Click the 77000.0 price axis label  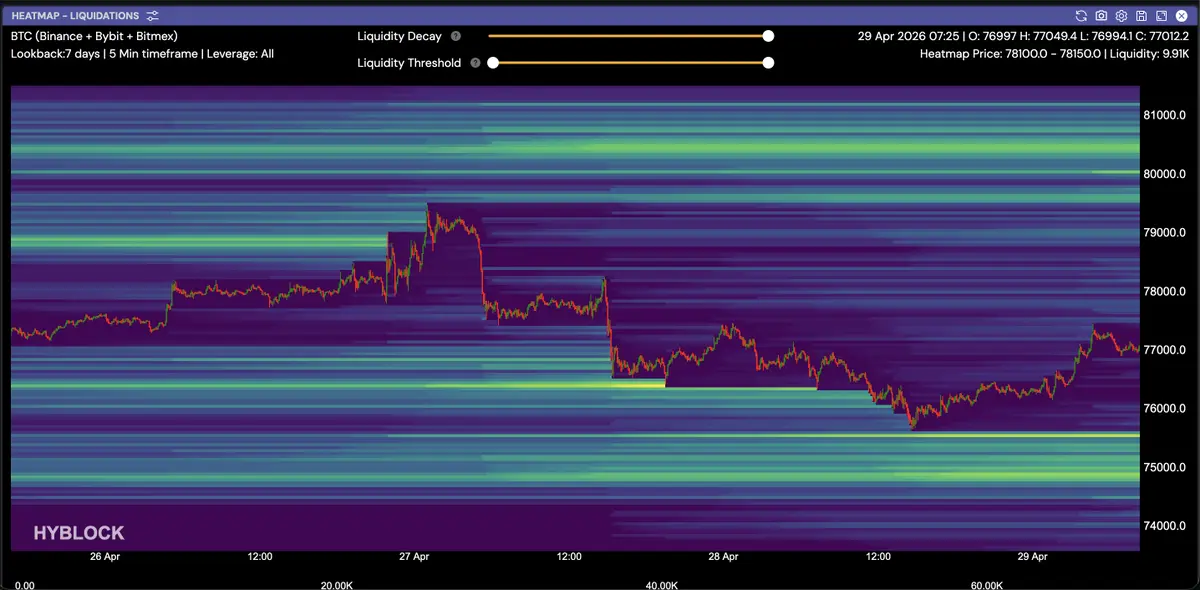click(1164, 350)
